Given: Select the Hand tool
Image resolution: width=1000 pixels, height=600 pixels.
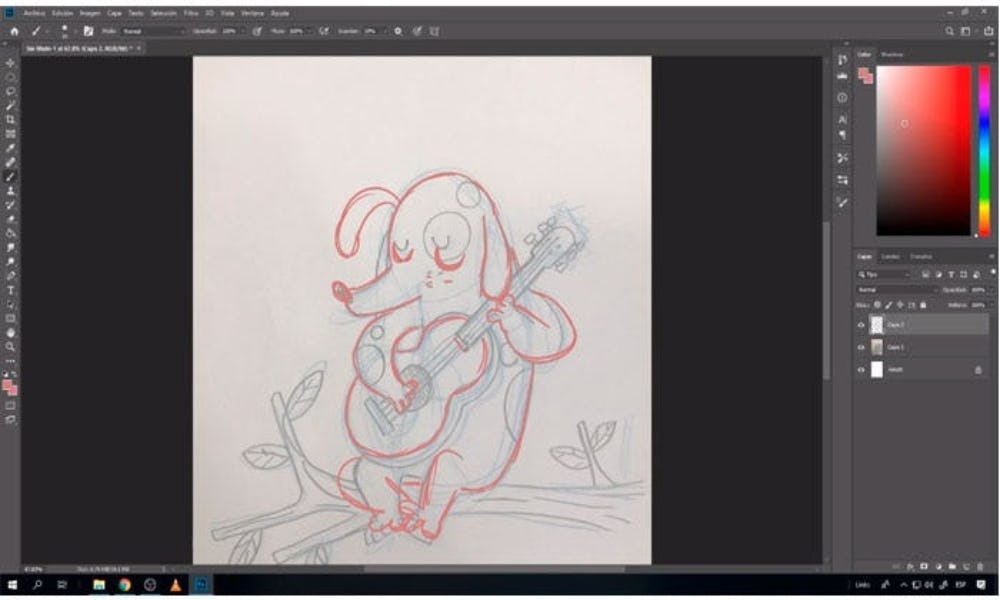Looking at the screenshot, I should (11, 332).
